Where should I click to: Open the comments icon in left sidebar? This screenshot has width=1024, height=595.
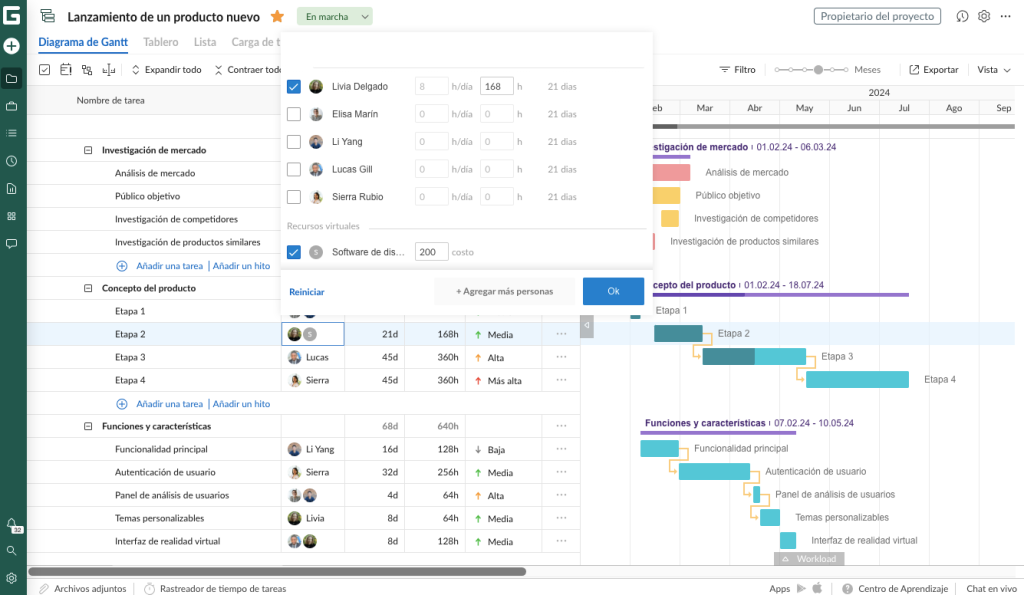pyautogui.click(x=12, y=243)
